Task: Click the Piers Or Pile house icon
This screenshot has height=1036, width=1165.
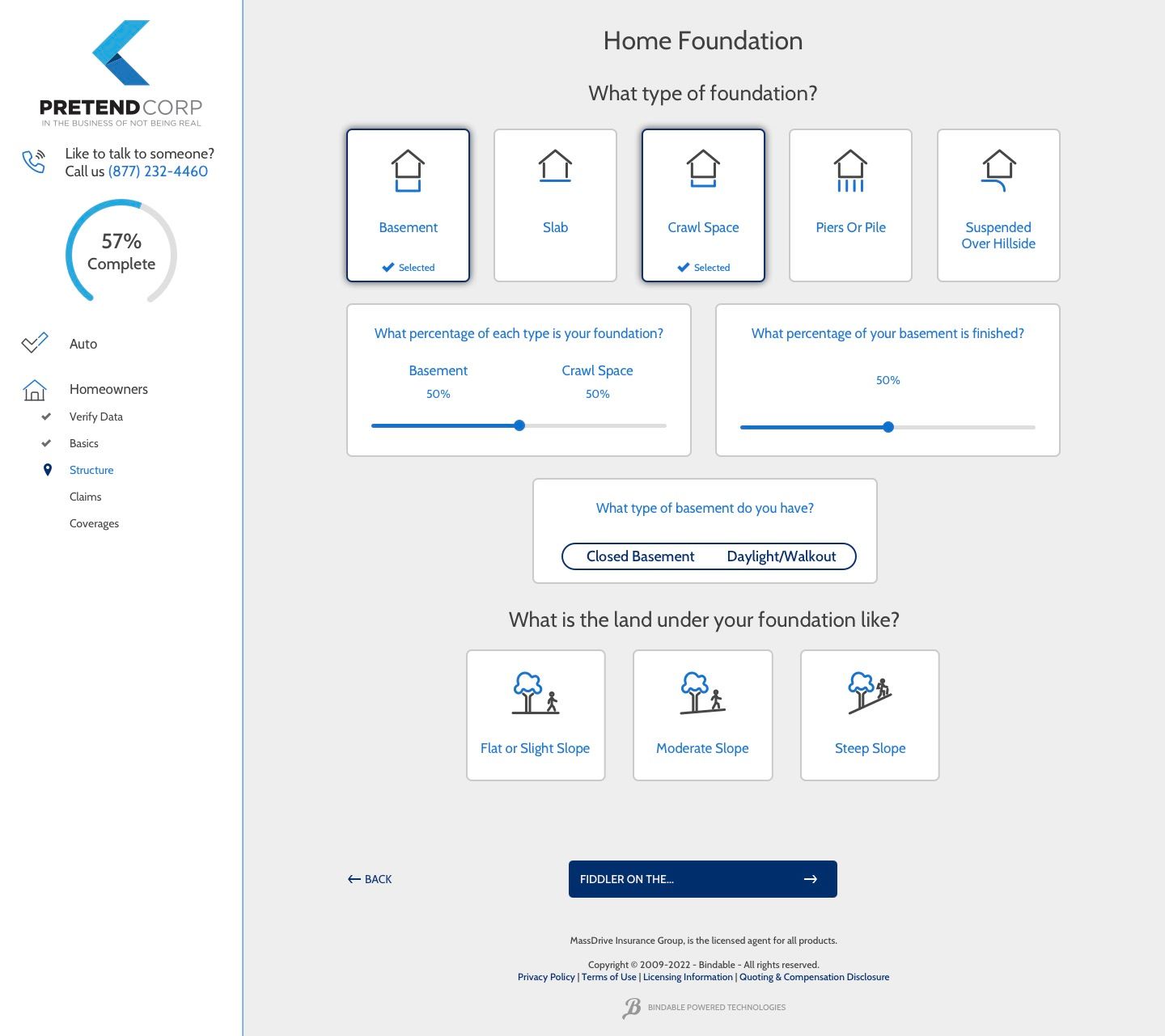Action: click(850, 171)
